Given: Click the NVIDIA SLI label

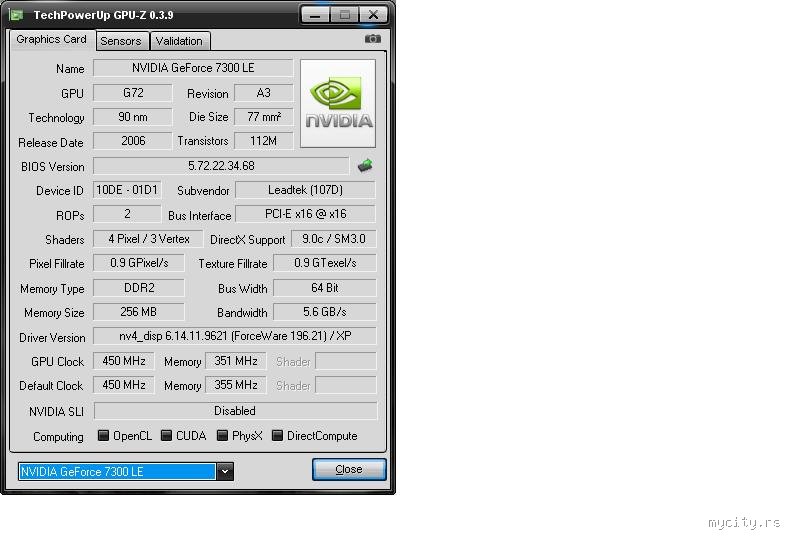Looking at the screenshot, I should 56,412.
